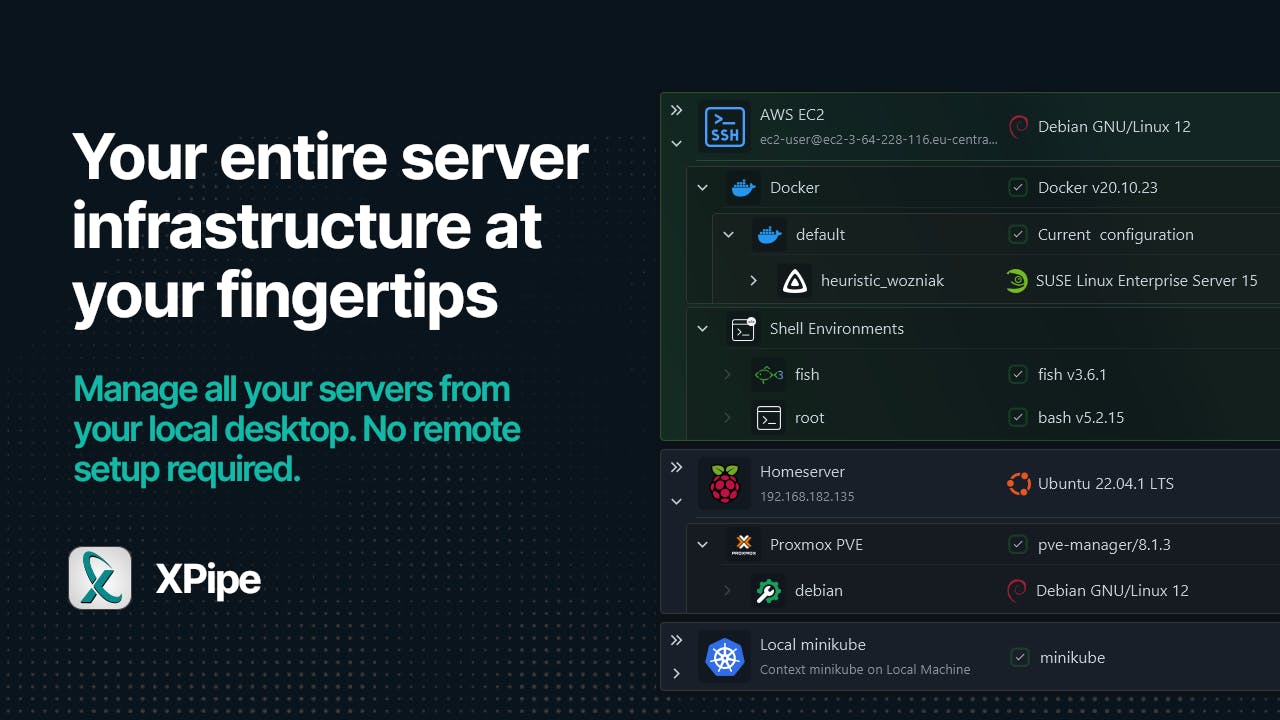Image resolution: width=1280 pixels, height=720 pixels.
Task: Expand the root shell entry
Action: click(x=728, y=418)
